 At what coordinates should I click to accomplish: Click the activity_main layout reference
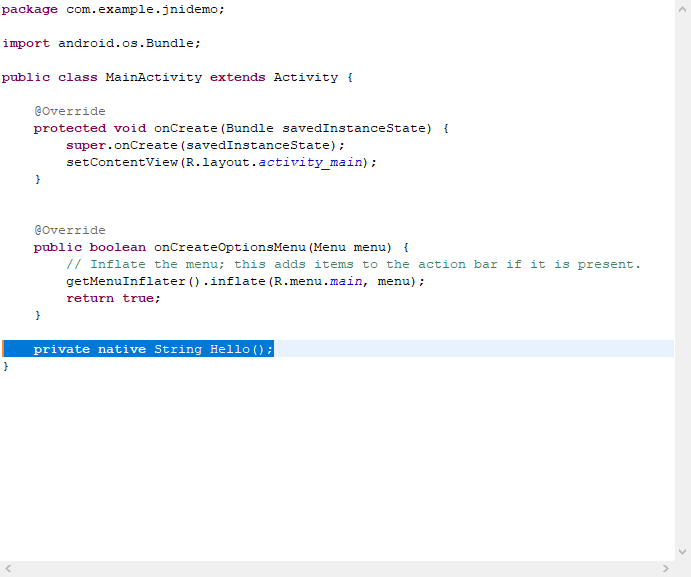[310, 162]
